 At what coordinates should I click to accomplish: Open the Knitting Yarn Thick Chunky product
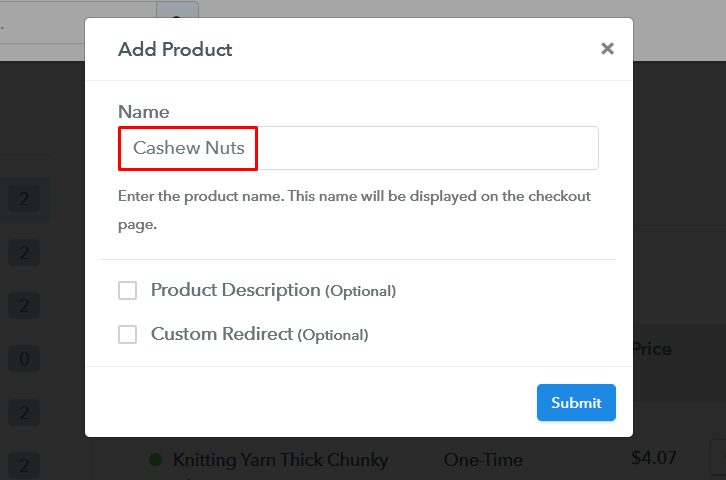tap(280, 460)
